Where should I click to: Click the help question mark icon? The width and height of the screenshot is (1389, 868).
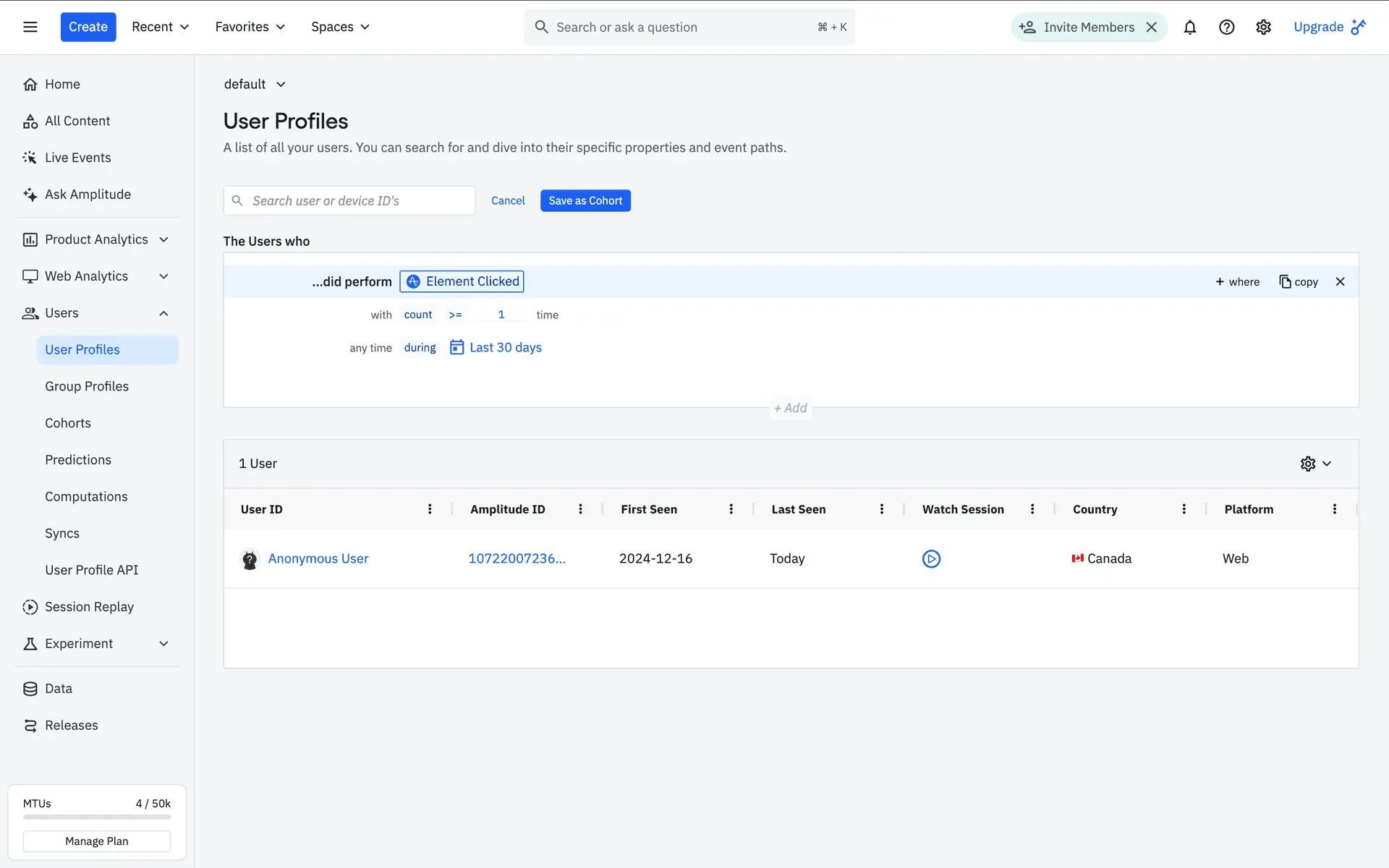[x=1226, y=27]
